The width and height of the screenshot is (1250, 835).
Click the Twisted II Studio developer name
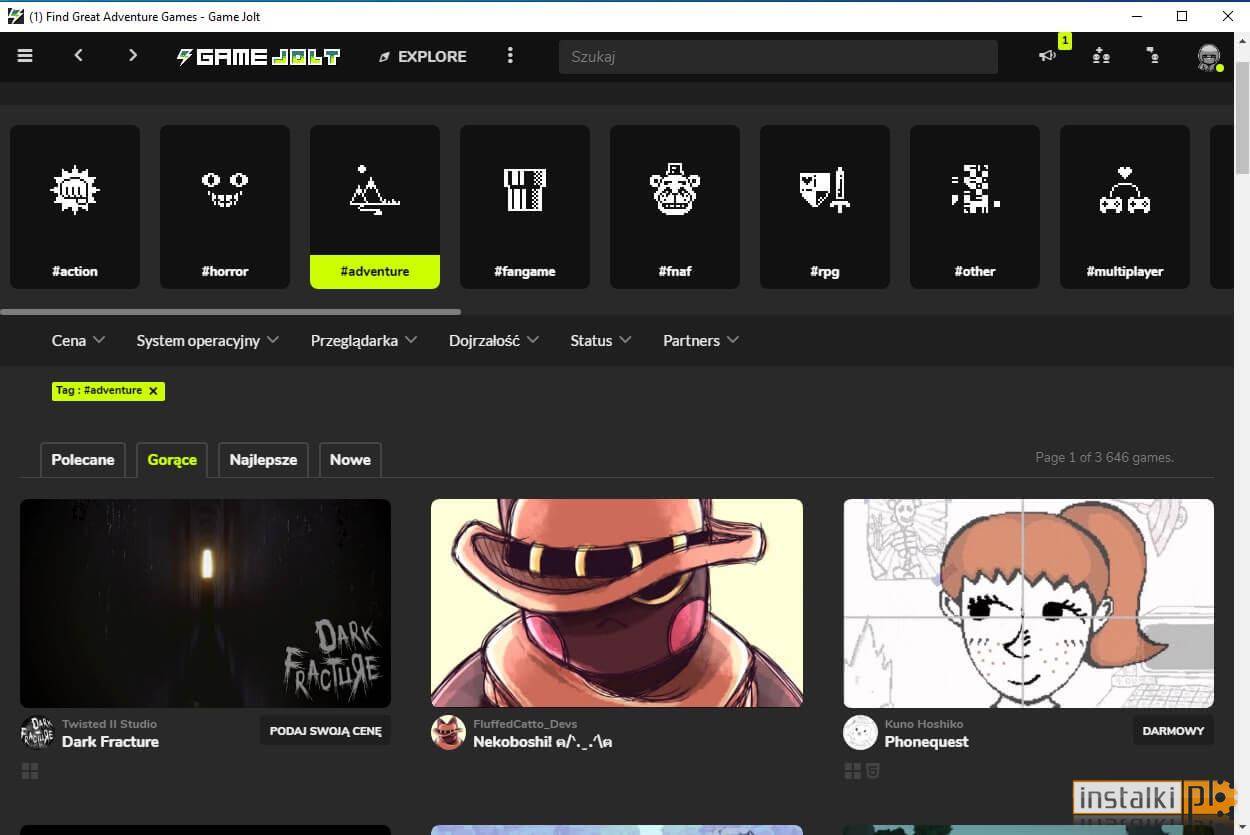coord(109,724)
